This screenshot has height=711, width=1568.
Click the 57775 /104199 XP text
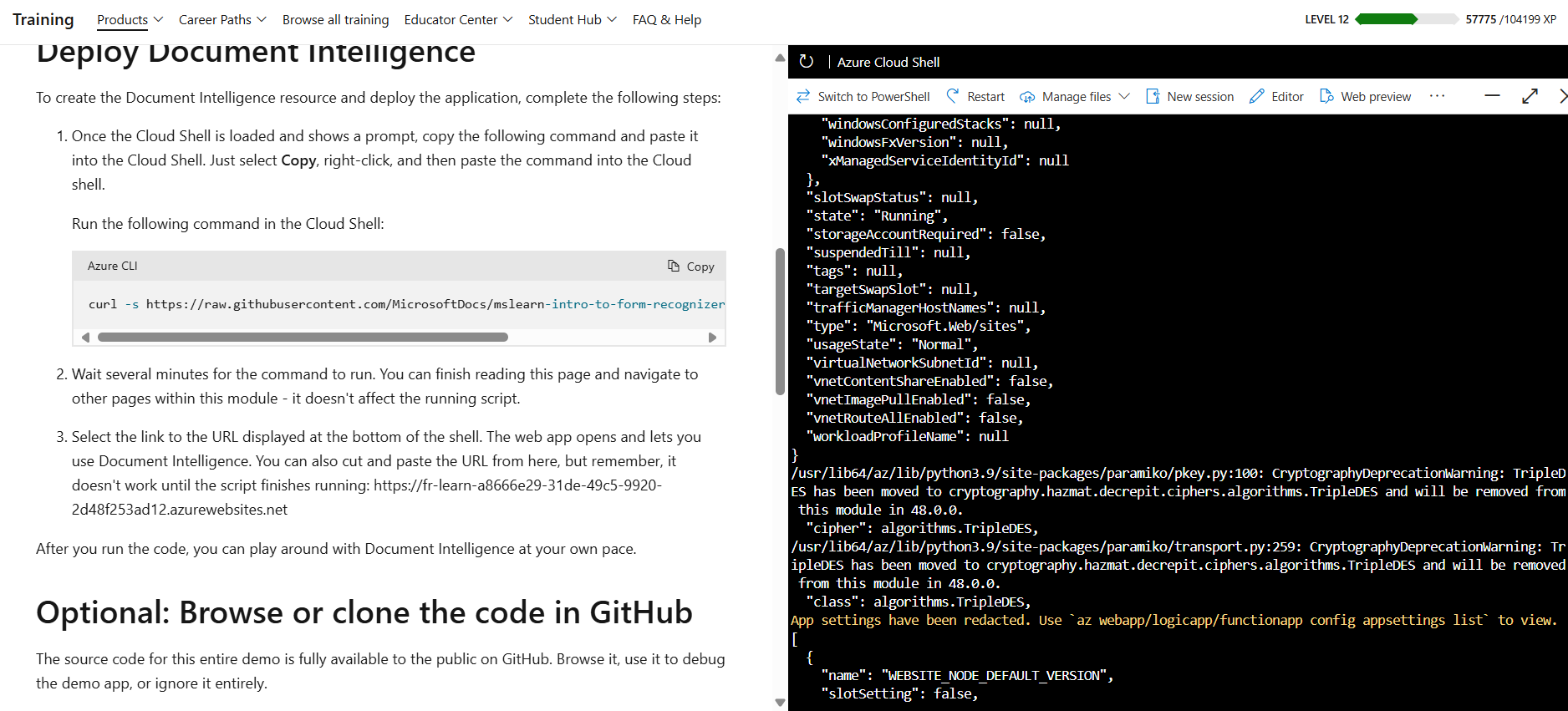1510,19
